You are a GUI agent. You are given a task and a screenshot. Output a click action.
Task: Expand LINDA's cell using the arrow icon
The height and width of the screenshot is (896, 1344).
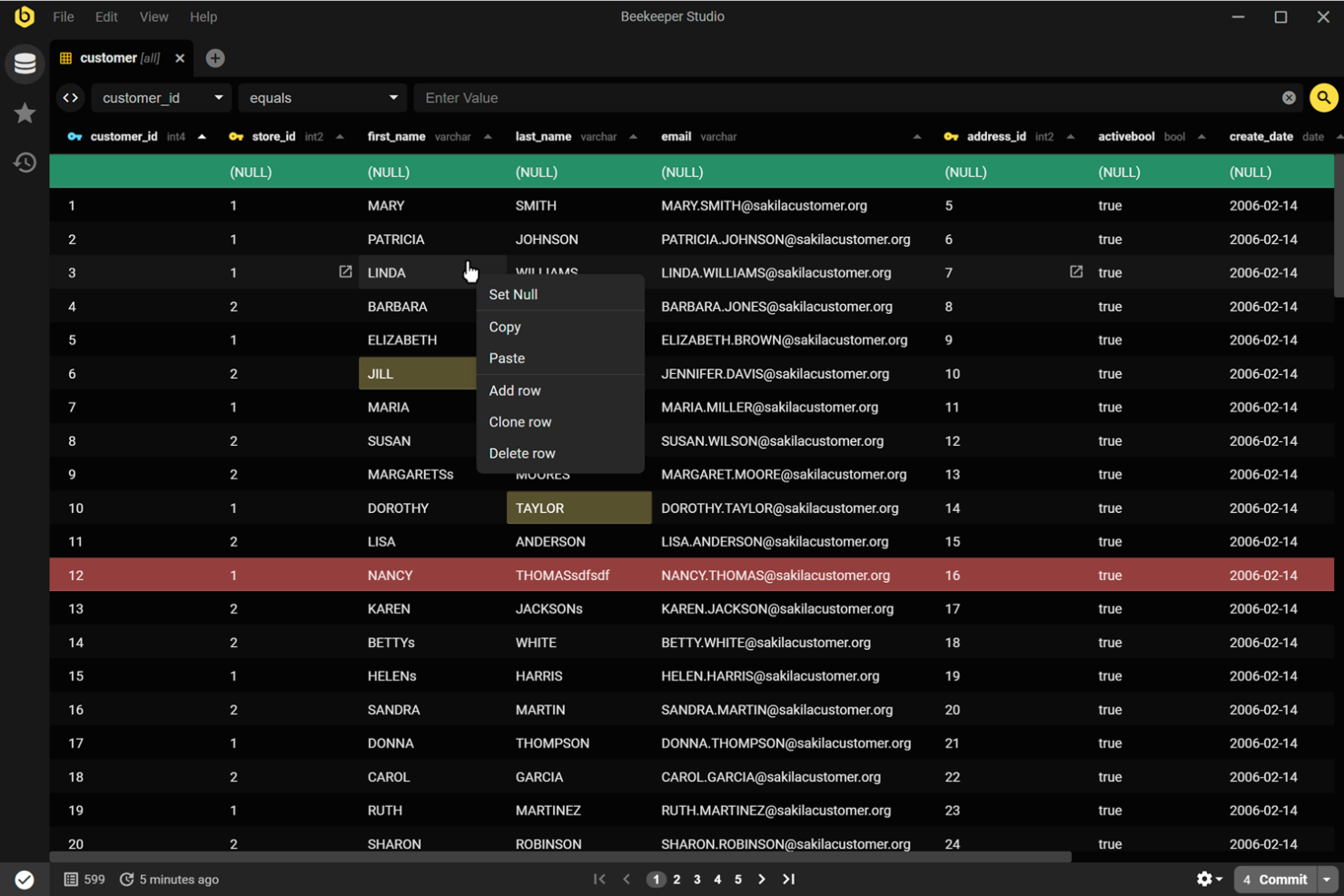pyautogui.click(x=345, y=271)
